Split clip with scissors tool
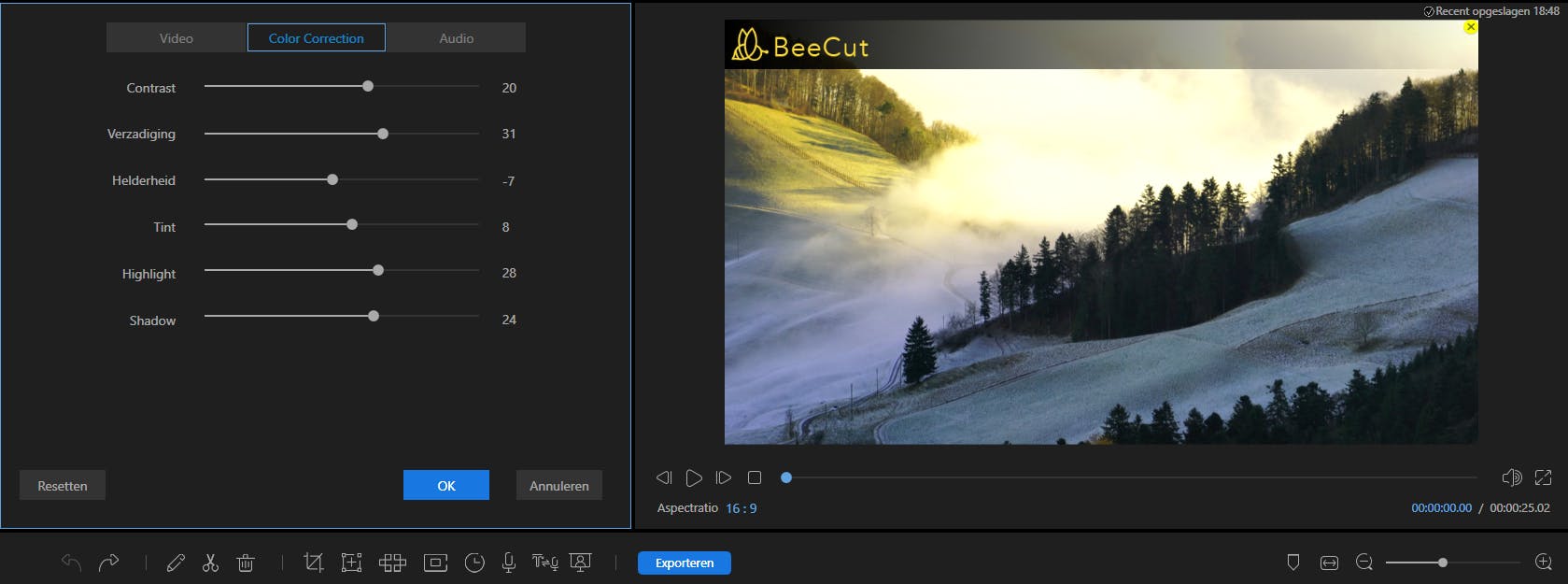Screen dimensions: 1568x584 click(x=210, y=563)
